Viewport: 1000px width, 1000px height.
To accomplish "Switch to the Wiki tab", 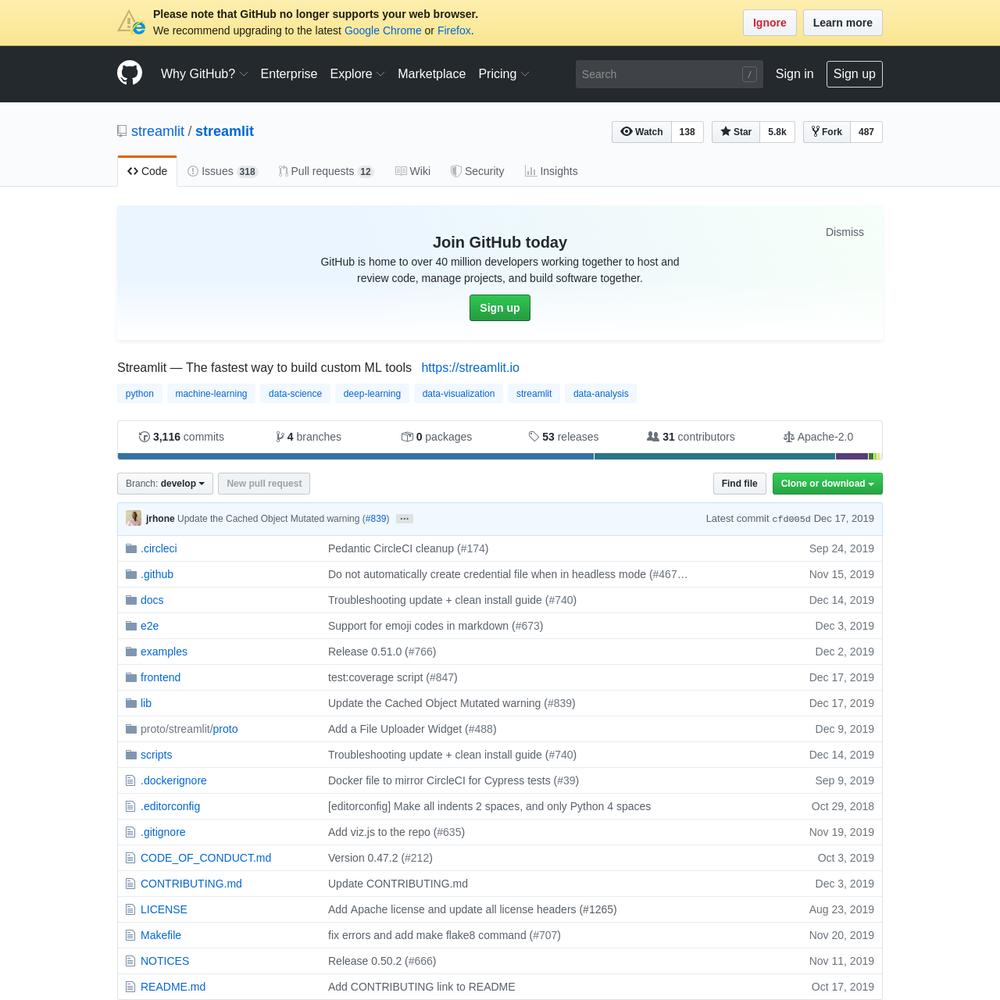I will (x=413, y=171).
